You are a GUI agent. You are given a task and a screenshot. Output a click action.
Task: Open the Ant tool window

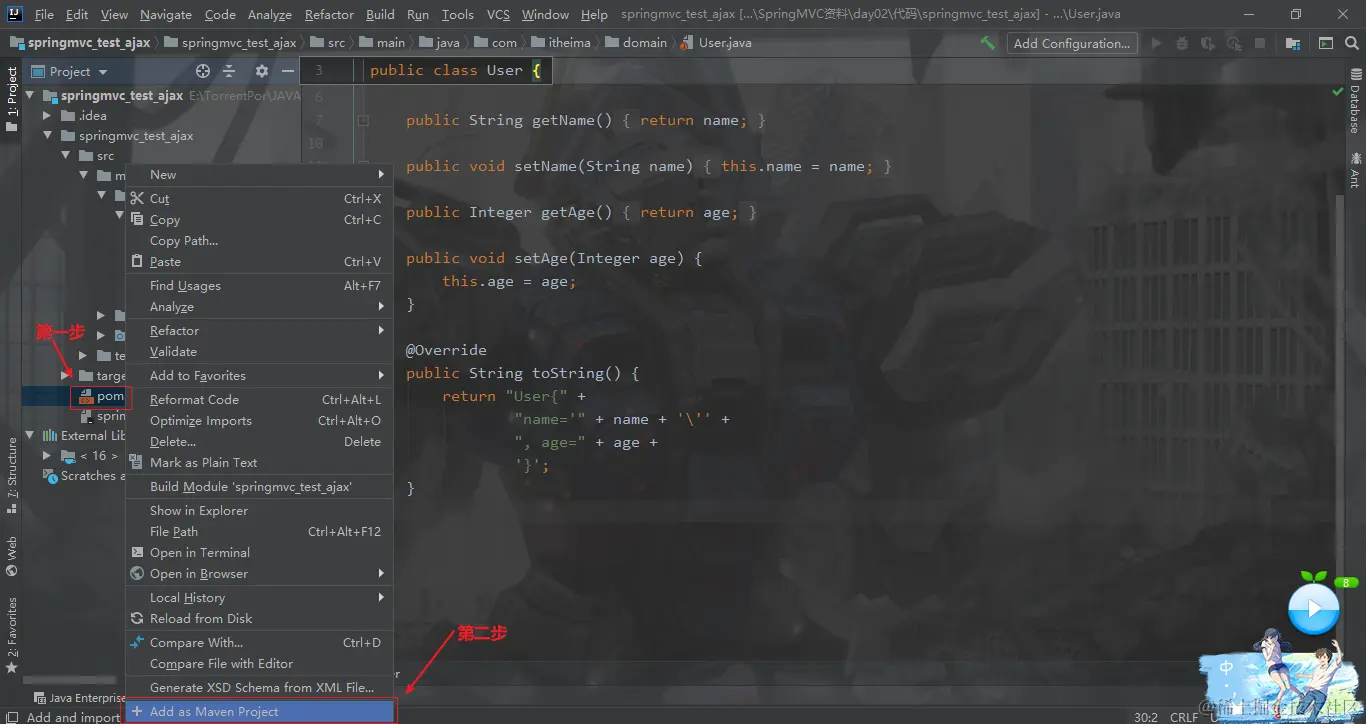pos(1355,170)
